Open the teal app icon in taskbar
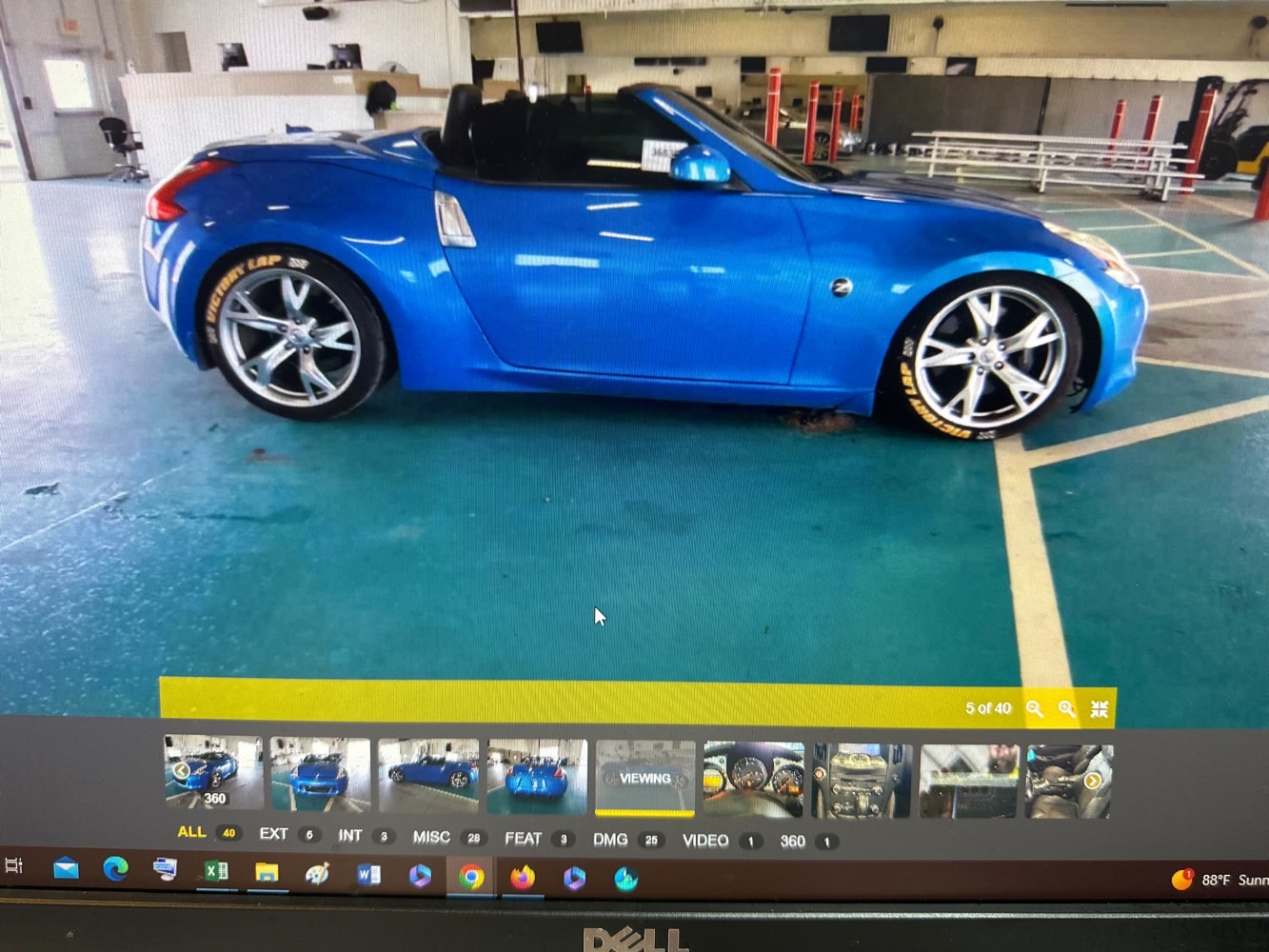 (x=625, y=879)
